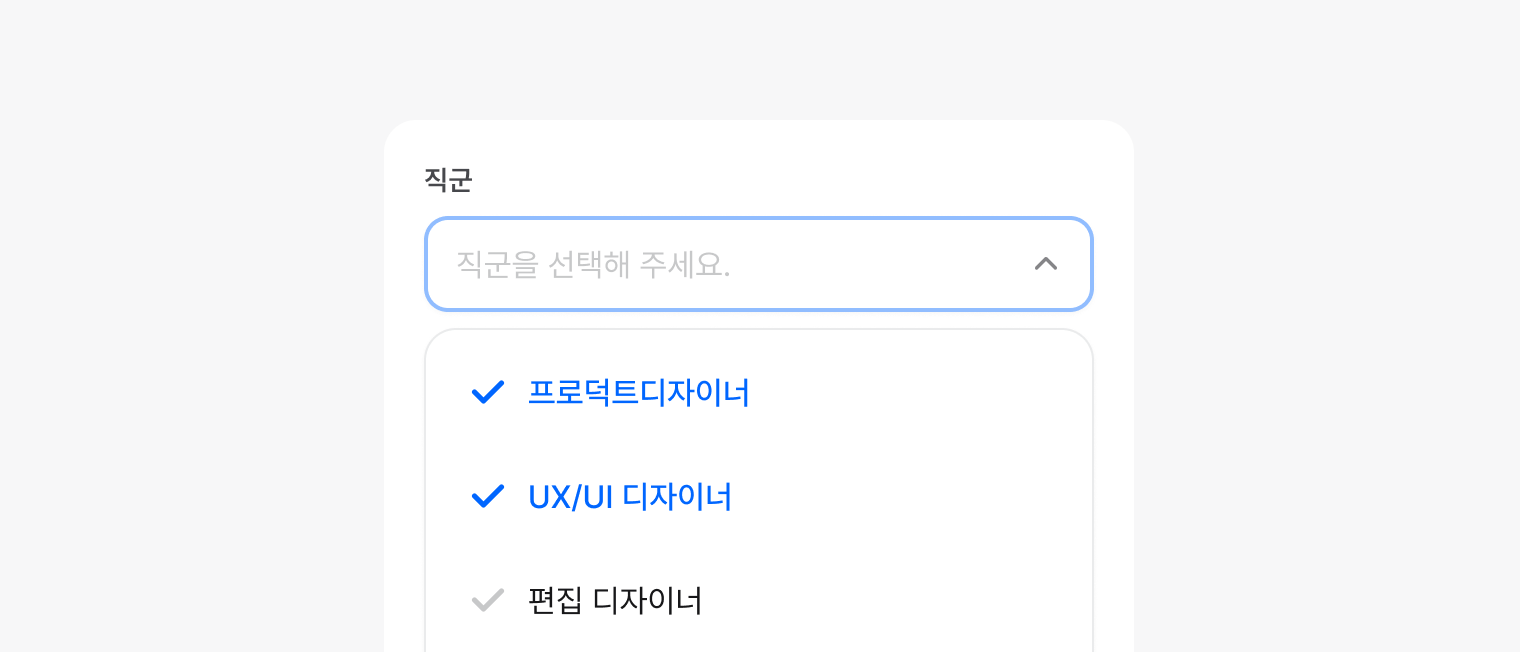Click the gray checkmark beside 편집 디자이너

coord(487,601)
